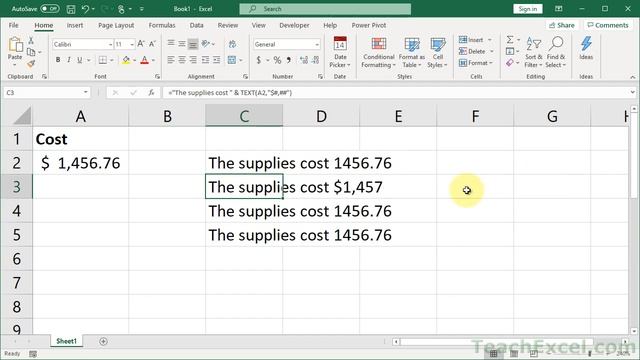Image resolution: width=640 pixels, height=360 pixels.
Task: Click the Wrap Text icon
Action: pyautogui.click(x=232, y=44)
